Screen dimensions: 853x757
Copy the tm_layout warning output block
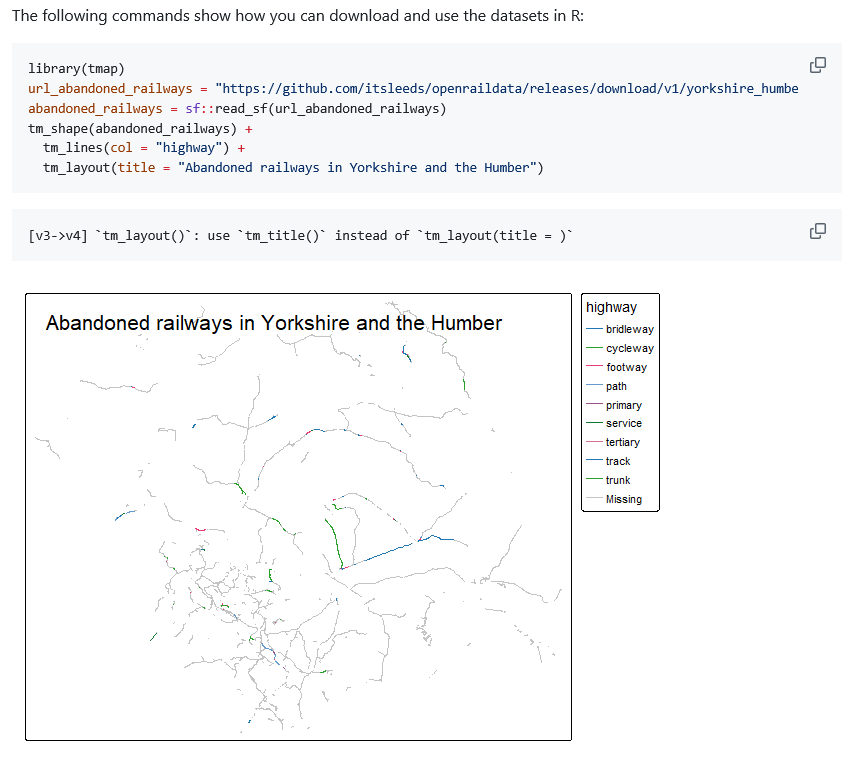817,231
